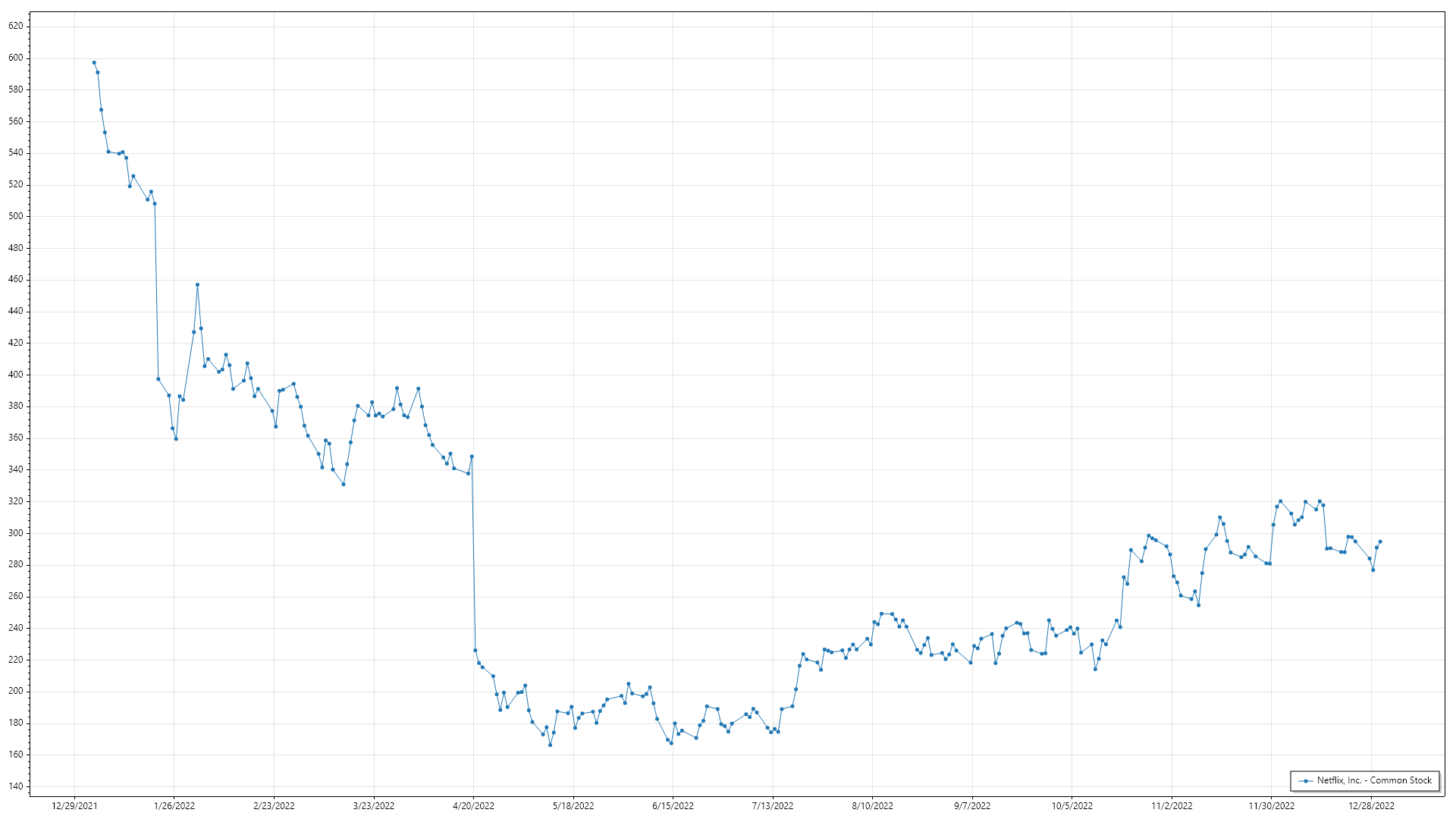Select the 10/5/2022 date label

1072,806
